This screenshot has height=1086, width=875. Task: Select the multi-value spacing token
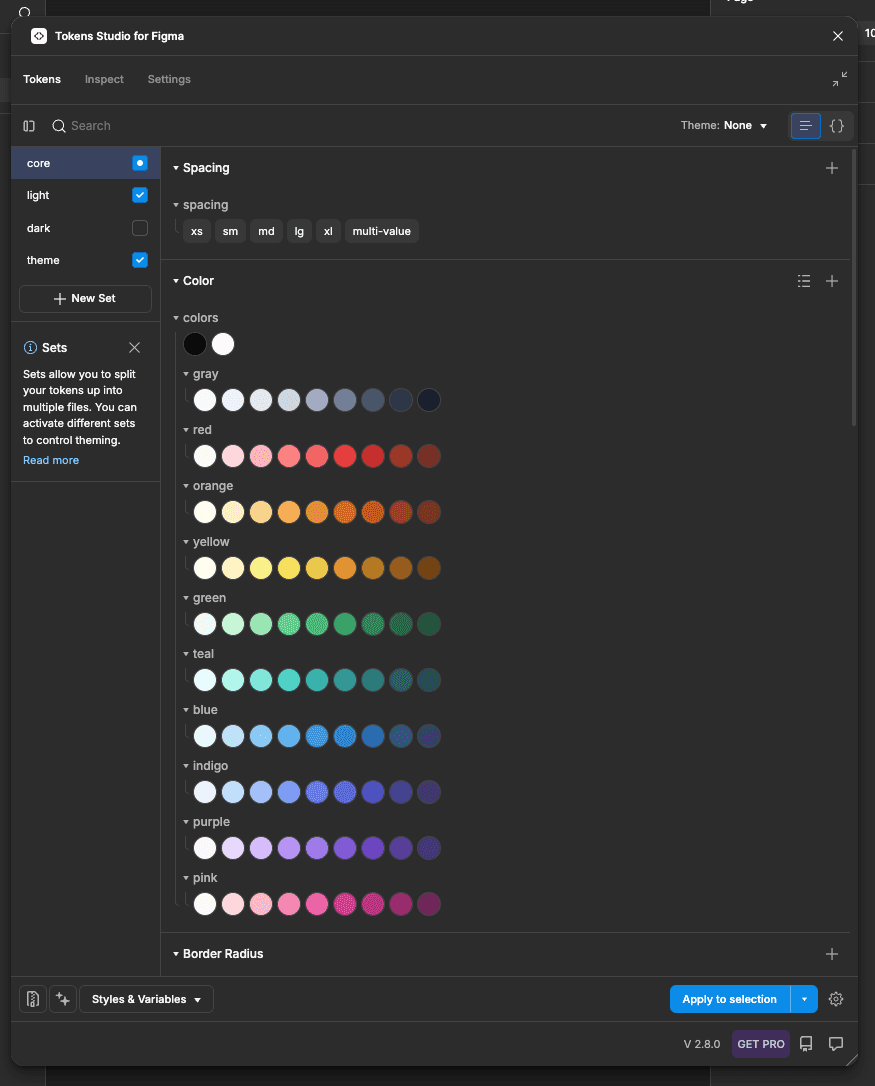tap(382, 231)
